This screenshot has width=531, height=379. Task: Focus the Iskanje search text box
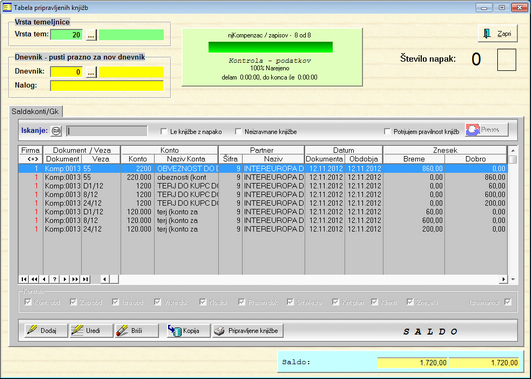107,131
